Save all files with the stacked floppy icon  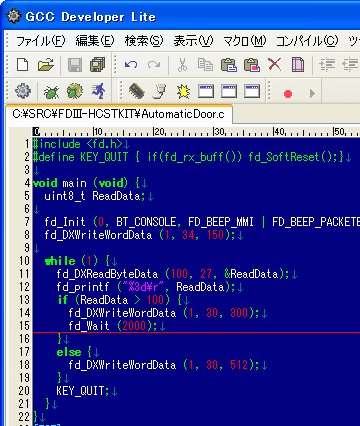[97, 64]
